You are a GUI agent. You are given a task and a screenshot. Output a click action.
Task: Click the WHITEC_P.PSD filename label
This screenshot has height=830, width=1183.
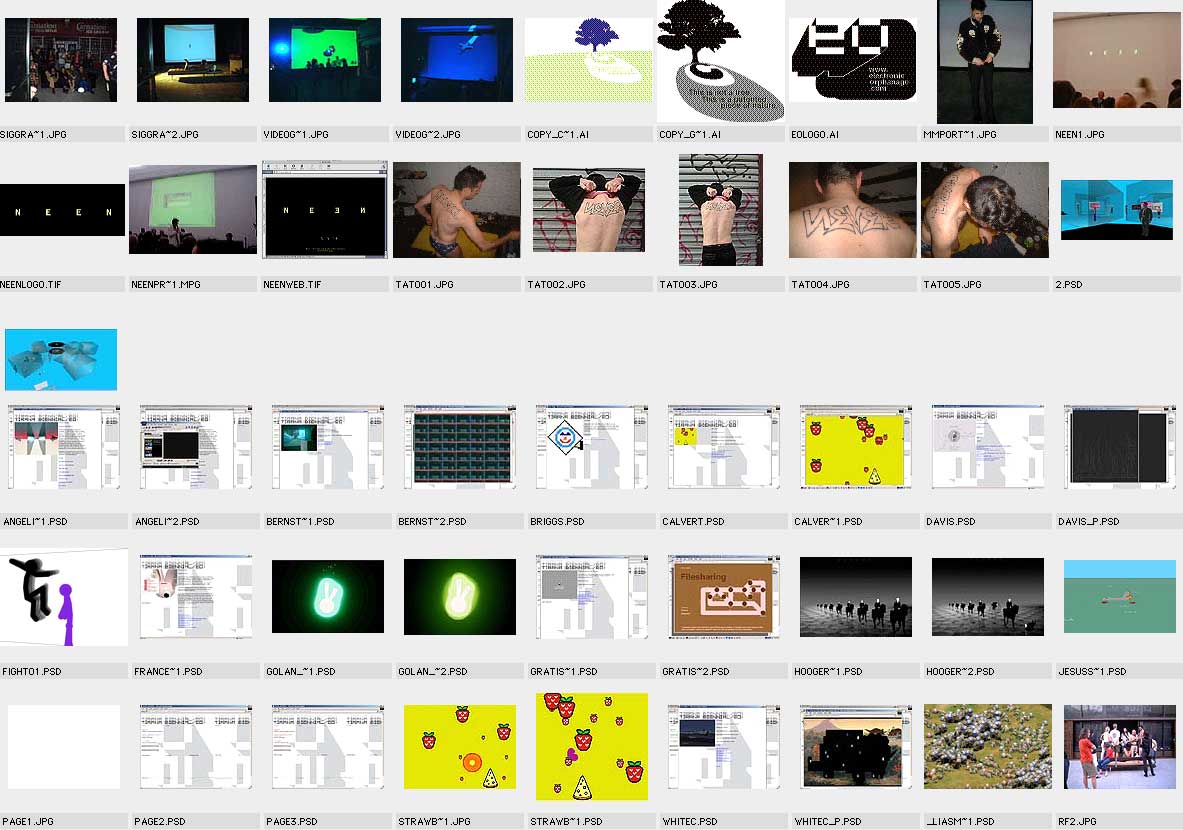pos(827,822)
